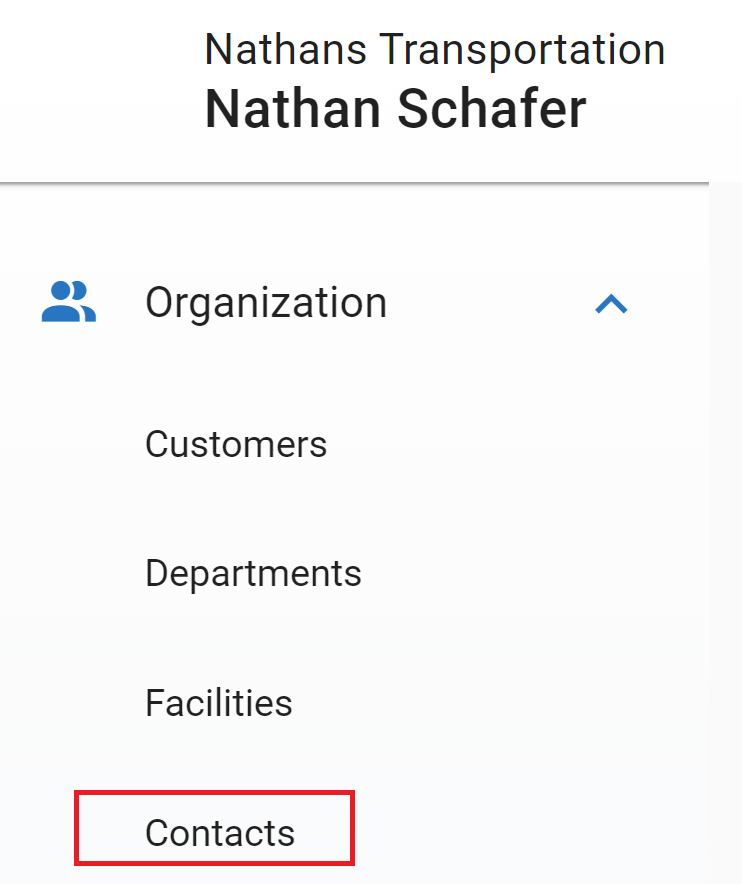
Task: Hide the Organization submenu via the caret
Action: pos(611,304)
